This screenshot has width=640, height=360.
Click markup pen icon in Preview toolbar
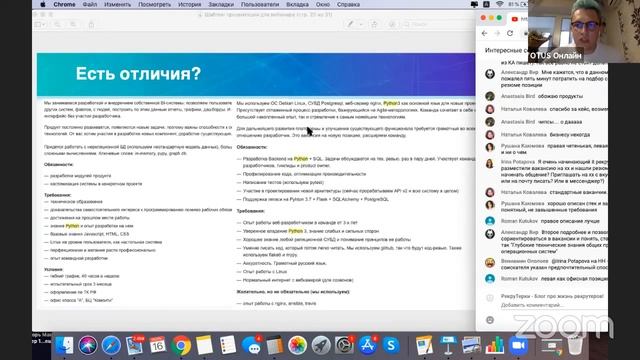click(x=350, y=24)
